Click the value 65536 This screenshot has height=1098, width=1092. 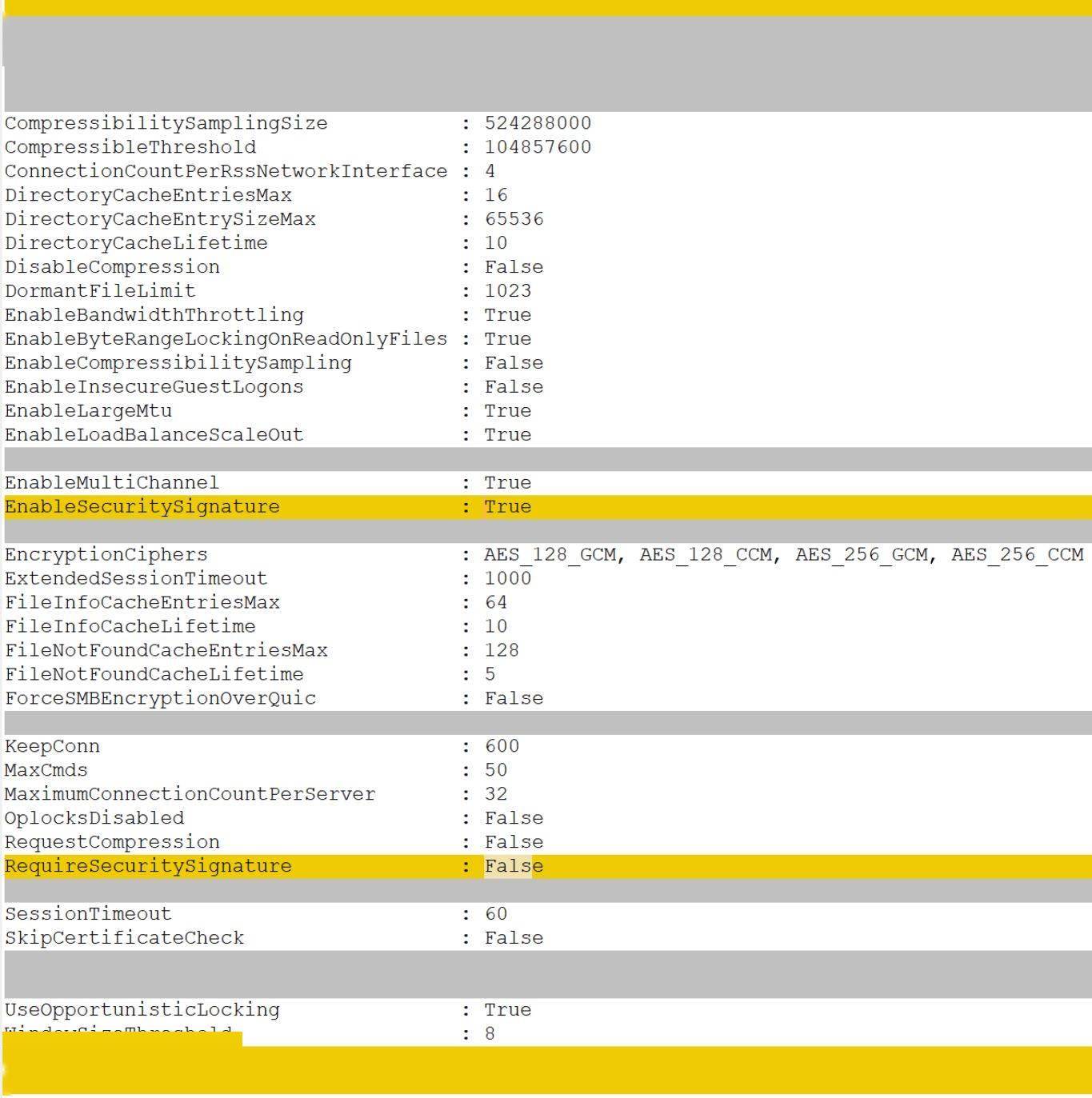tap(514, 219)
